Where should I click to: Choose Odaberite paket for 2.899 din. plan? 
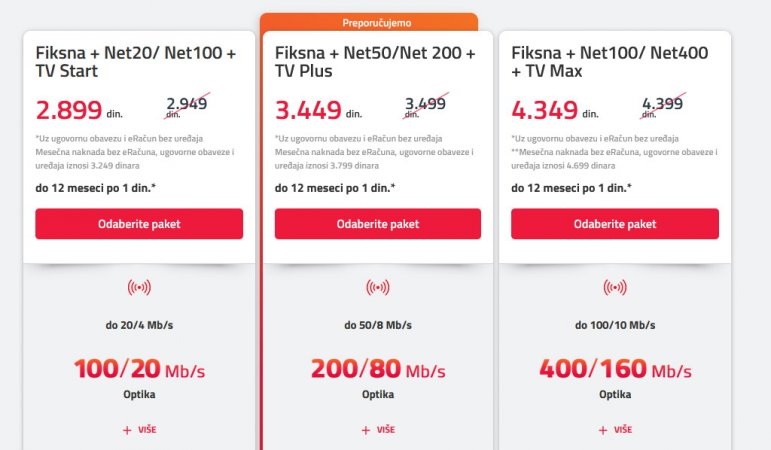pos(139,224)
